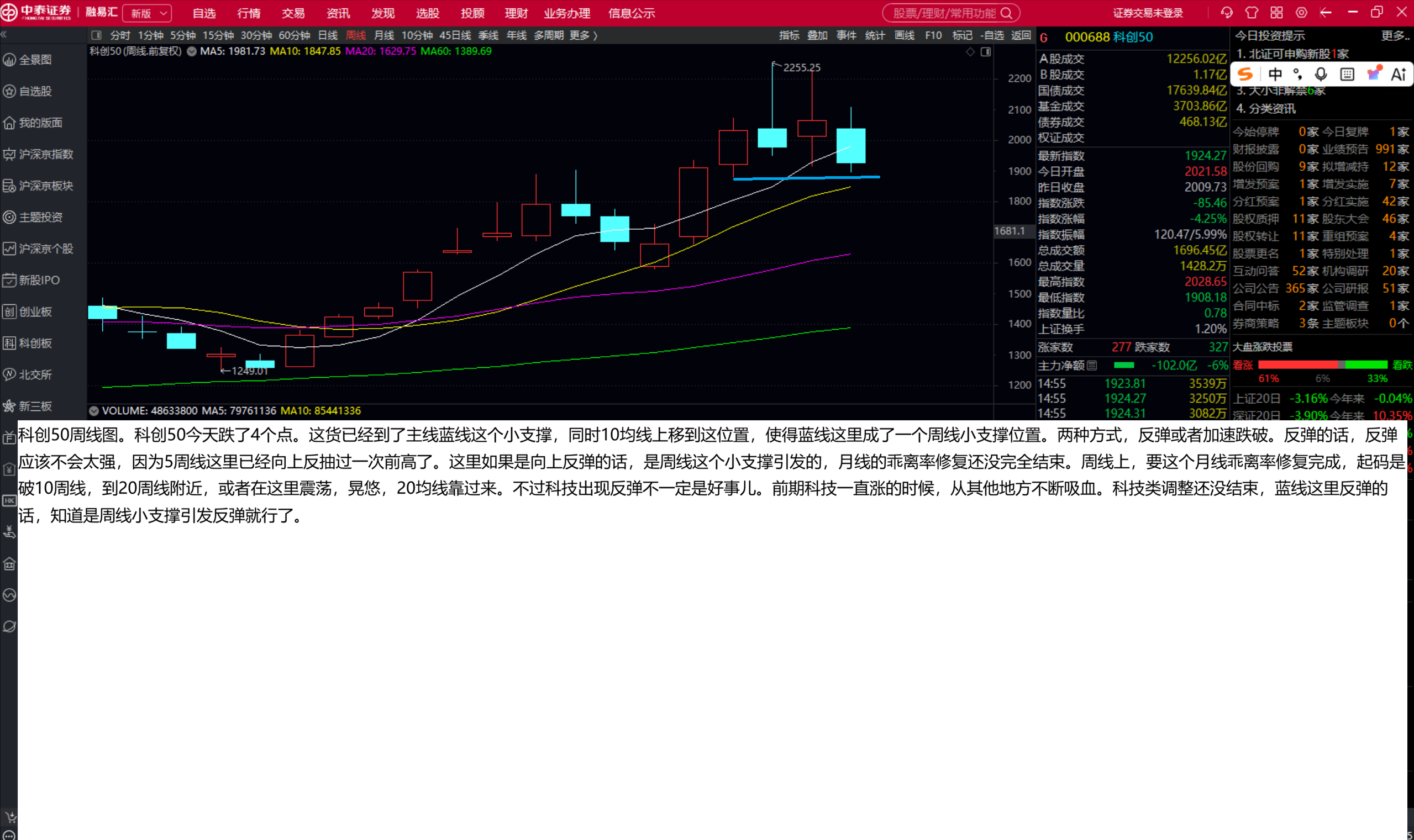
Task: Expand the 新版 version dropdown
Action: (147, 13)
